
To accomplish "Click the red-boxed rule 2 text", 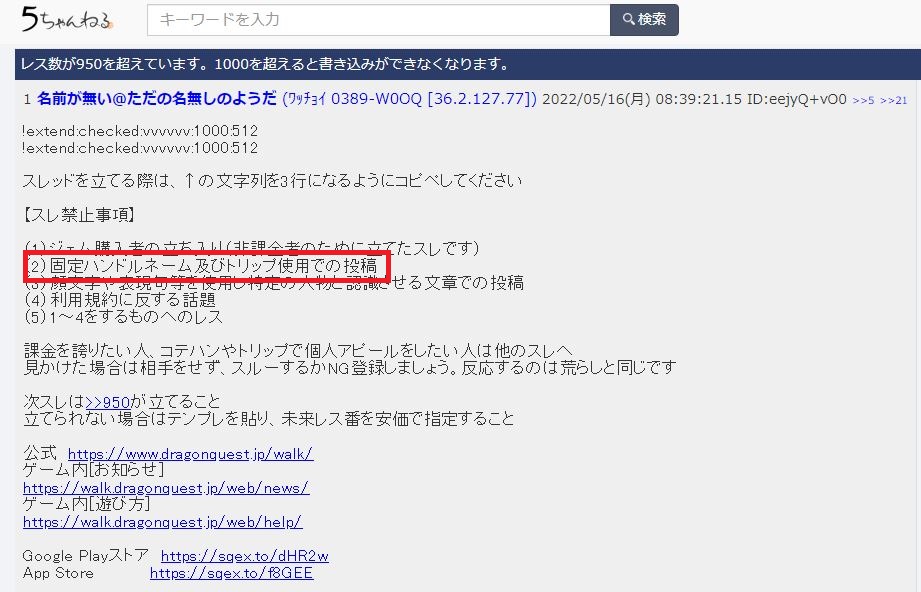I will 202,265.
